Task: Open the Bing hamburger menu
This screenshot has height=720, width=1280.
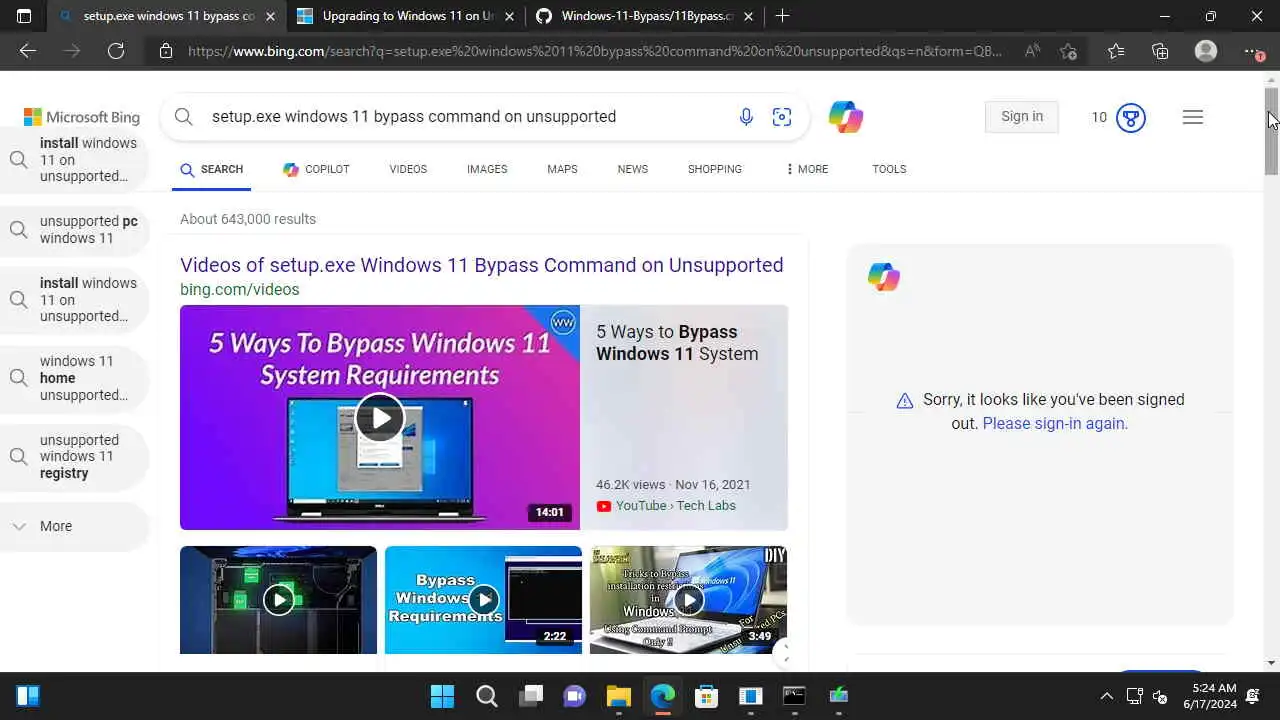Action: point(1192,117)
